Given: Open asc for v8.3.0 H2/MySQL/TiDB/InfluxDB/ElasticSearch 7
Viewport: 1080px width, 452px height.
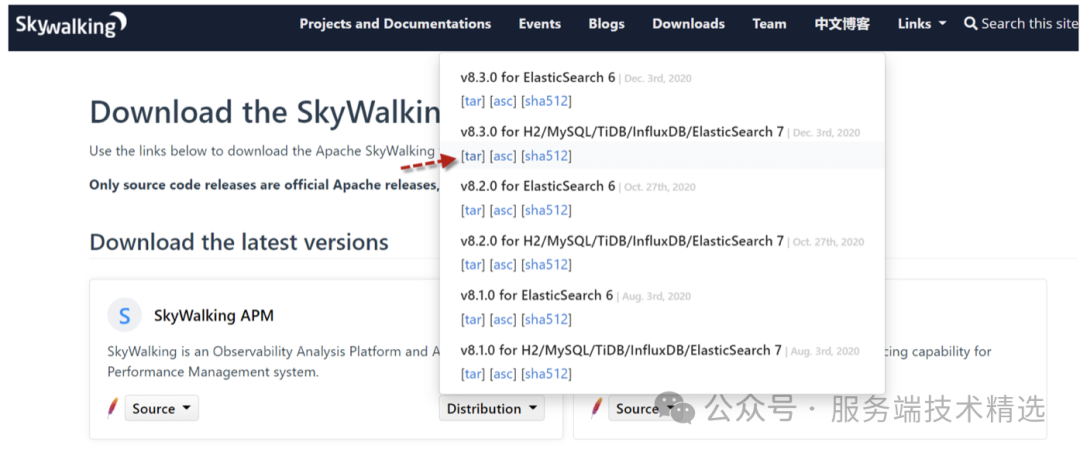Looking at the screenshot, I should (x=503, y=156).
